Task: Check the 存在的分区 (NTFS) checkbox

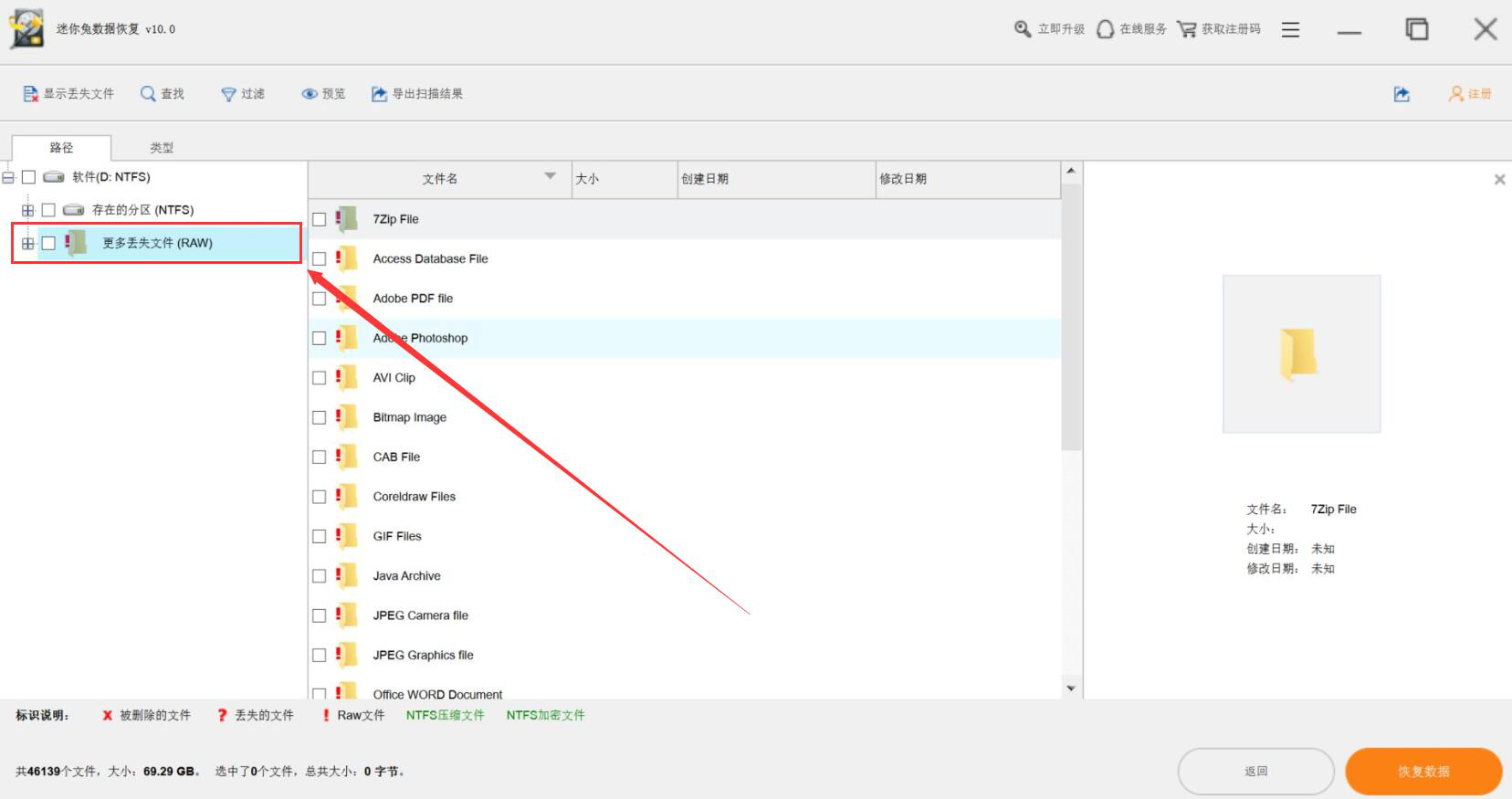Action: pyautogui.click(x=48, y=210)
